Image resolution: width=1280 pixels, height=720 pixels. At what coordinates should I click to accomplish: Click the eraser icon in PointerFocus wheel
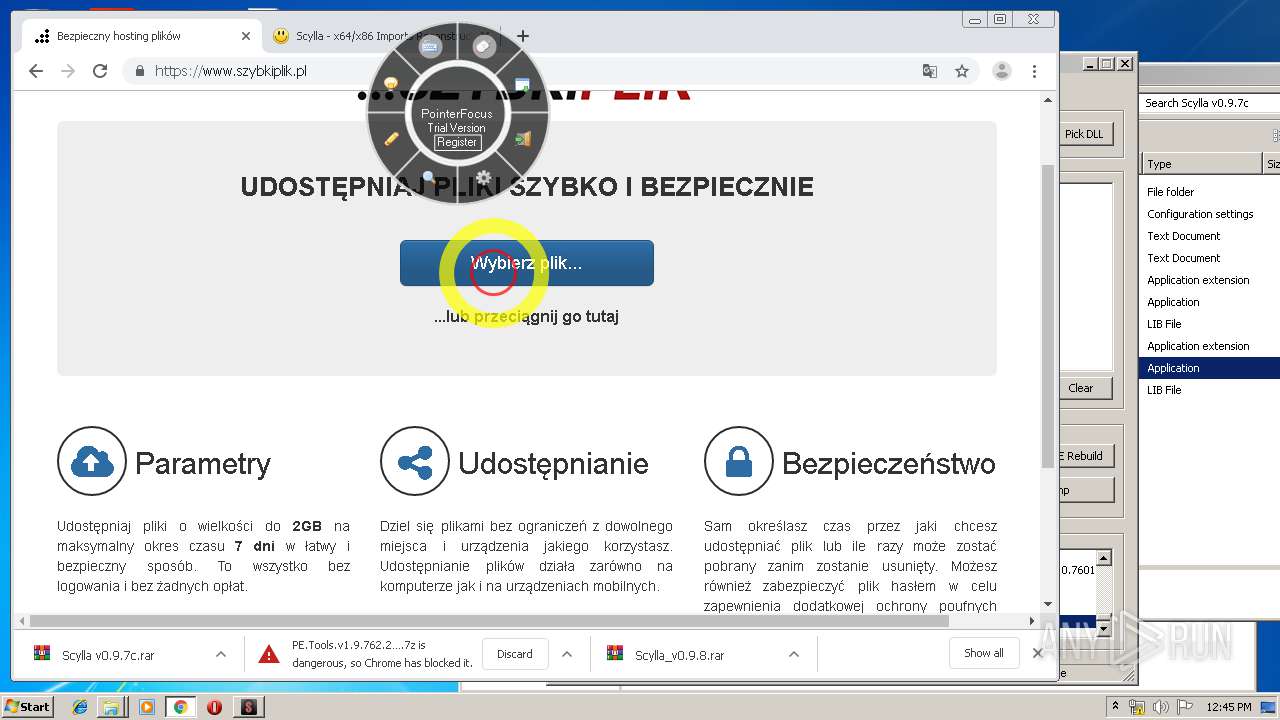pyautogui.click(x=484, y=46)
